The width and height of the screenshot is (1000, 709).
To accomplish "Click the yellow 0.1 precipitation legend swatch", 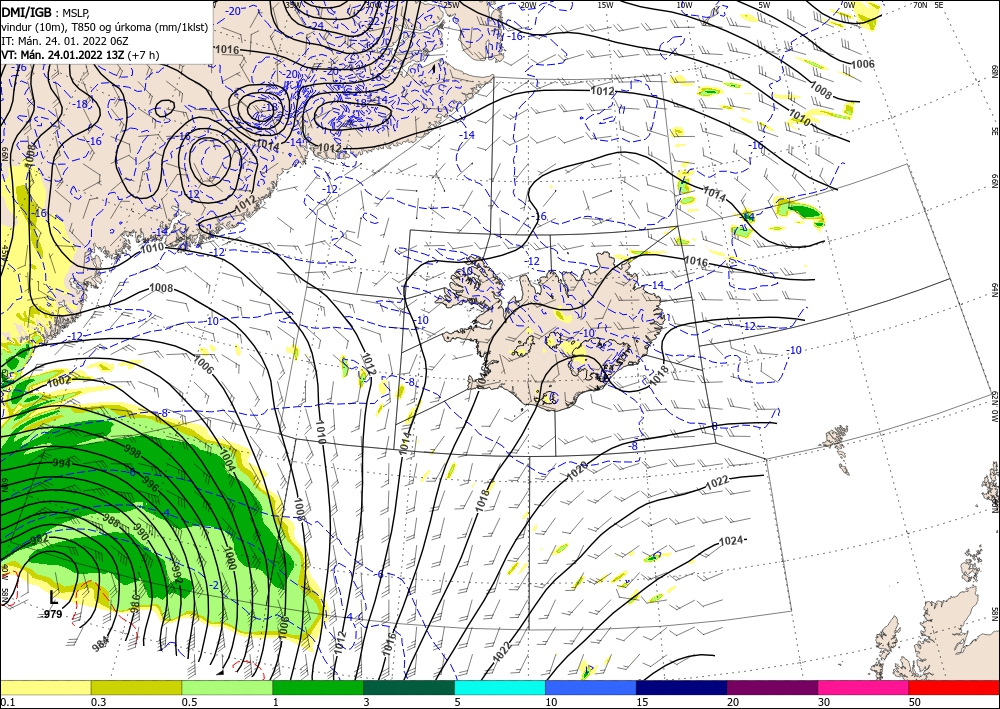I will click(45, 688).
